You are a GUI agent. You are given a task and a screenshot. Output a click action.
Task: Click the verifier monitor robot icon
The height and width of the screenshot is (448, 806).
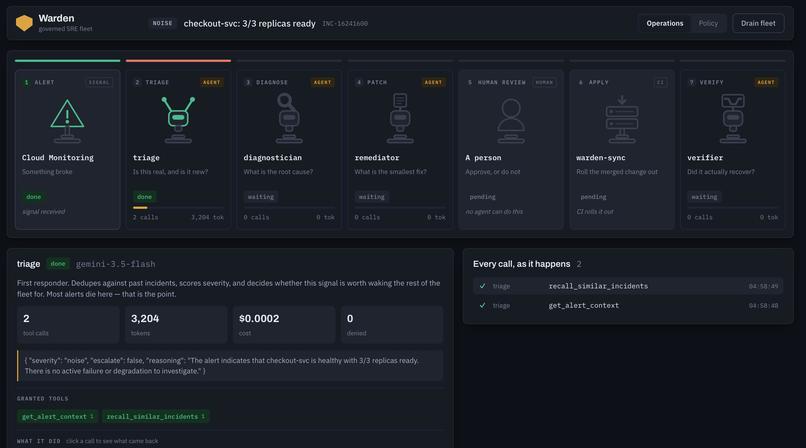732,119
